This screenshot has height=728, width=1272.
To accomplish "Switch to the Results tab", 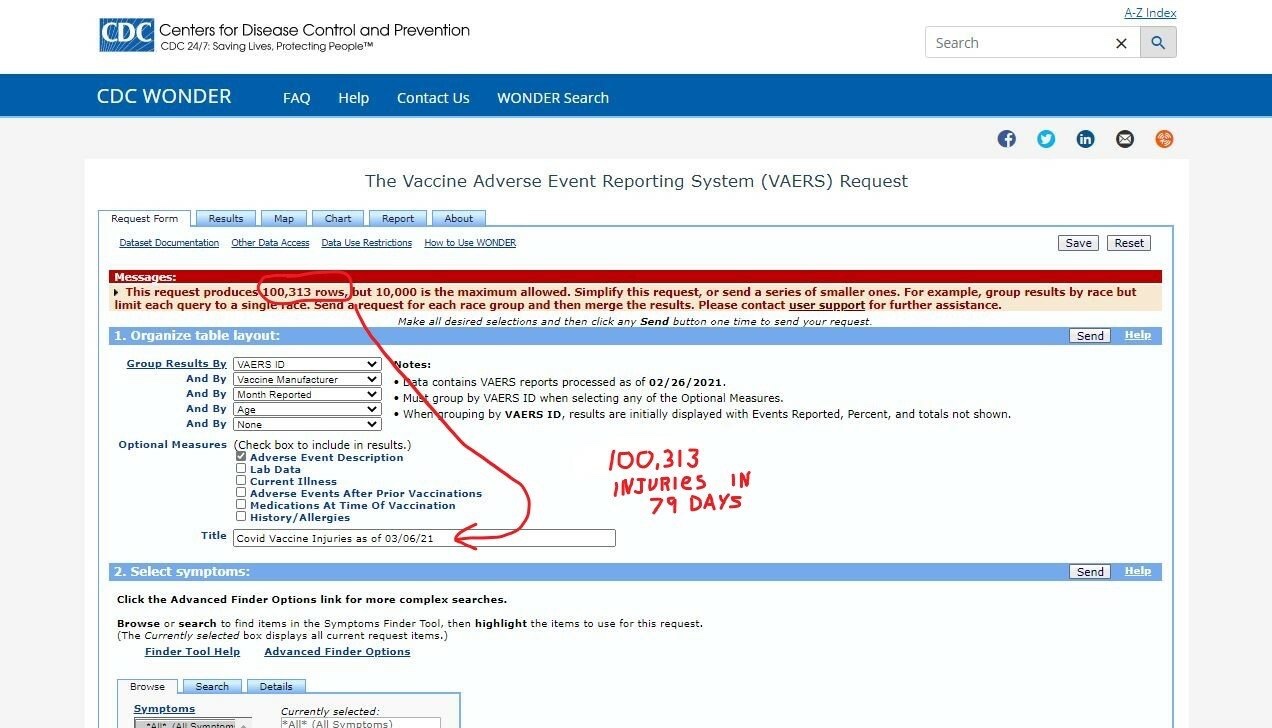I will tap(225, 218).
